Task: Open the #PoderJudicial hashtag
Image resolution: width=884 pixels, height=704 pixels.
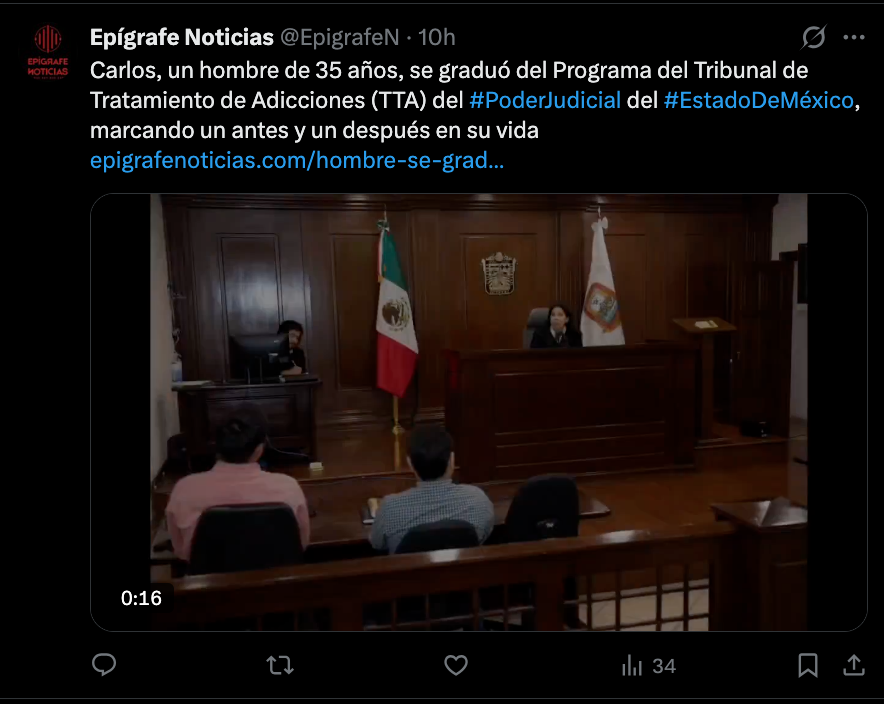Action: (545, 100)
